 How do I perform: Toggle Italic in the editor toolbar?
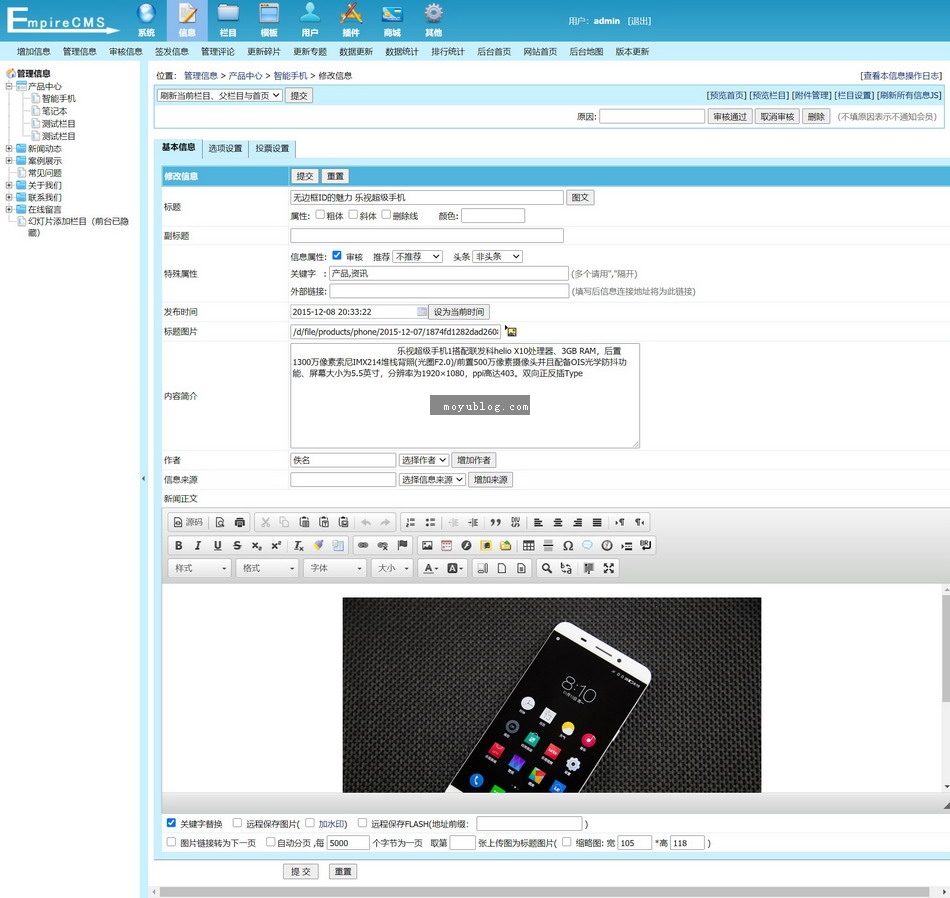198,545
